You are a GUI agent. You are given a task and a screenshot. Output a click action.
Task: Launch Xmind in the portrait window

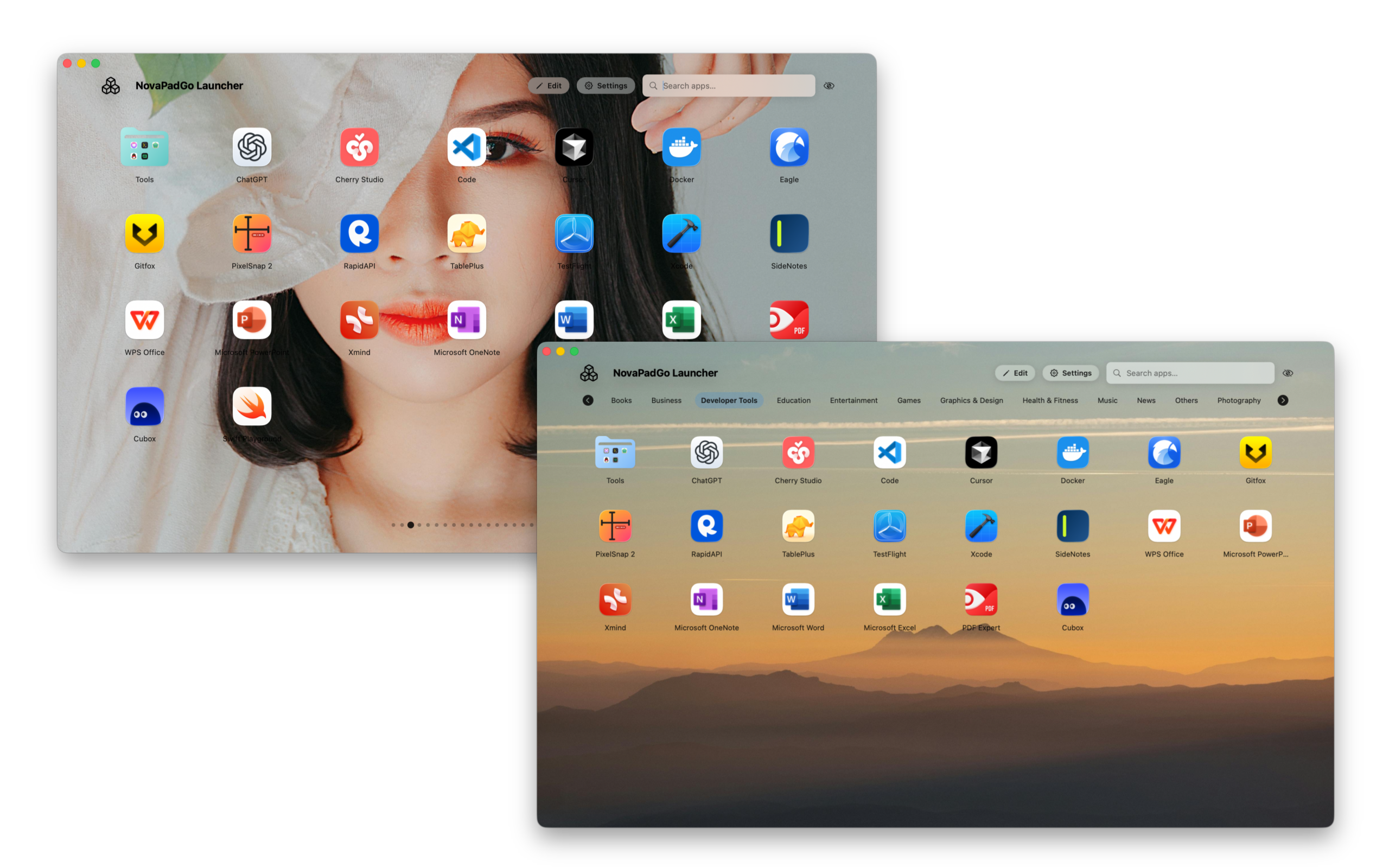coord(359,320)
